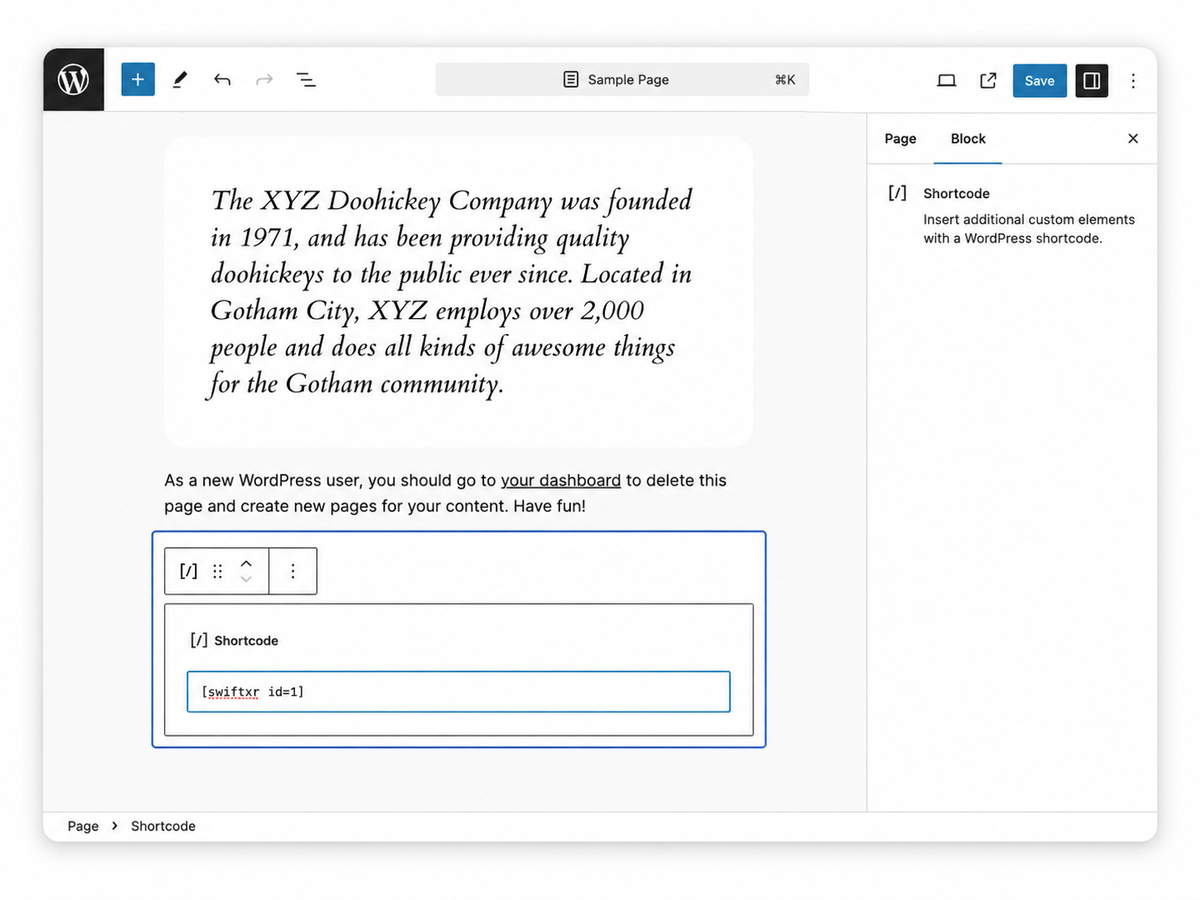Open the laptop preview view options
Image resolution: width=1200 pixels, height=900 pixels.
pyautogui.click(x=946, y=80)
